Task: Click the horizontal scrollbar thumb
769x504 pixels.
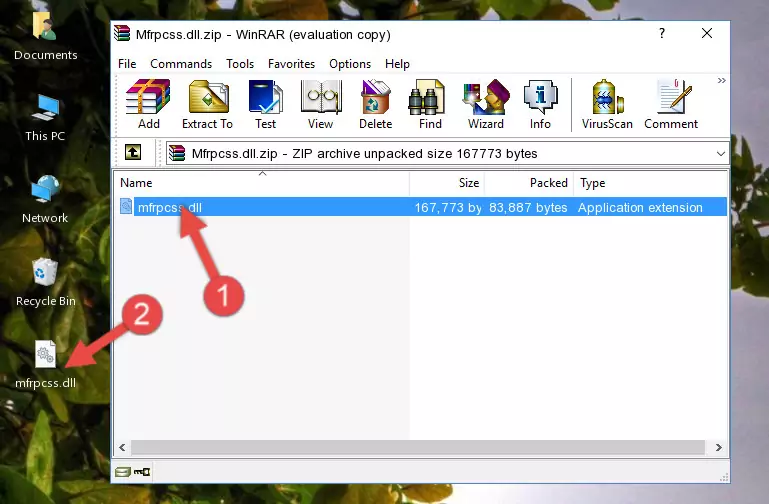Action: [418, 447]
